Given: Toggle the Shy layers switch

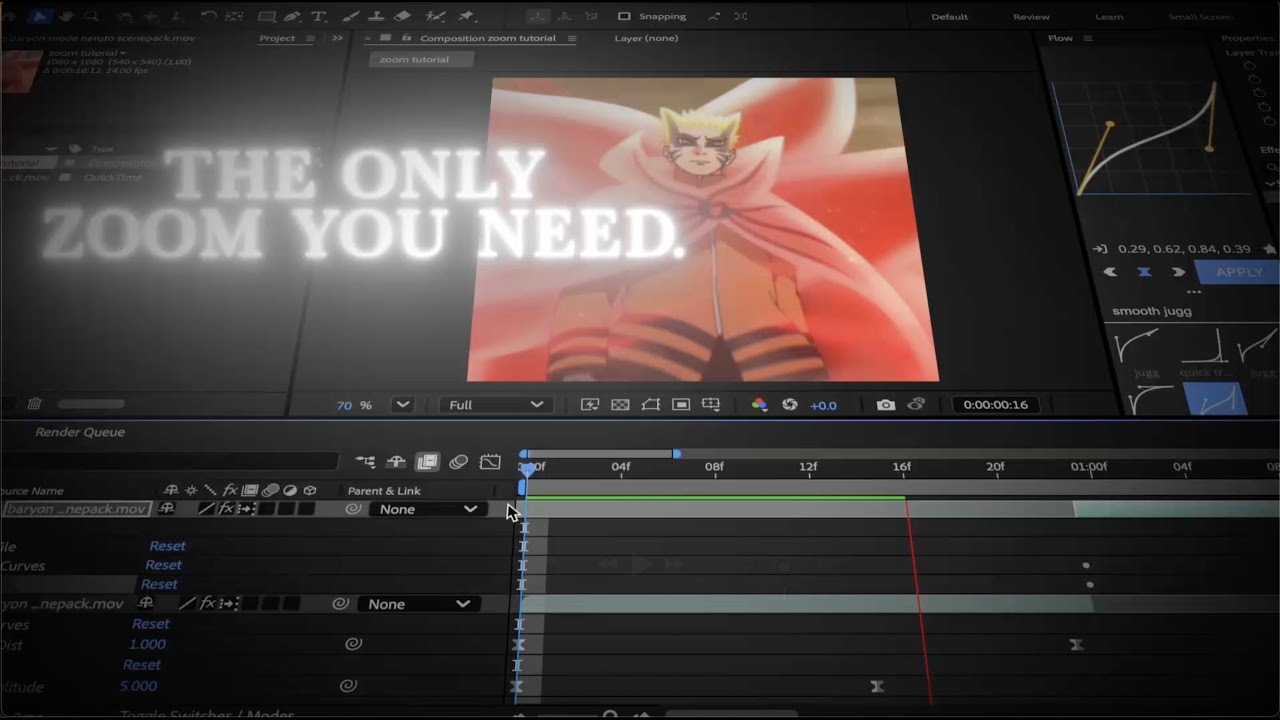Looking at the screenshot, I should point(396,462).
